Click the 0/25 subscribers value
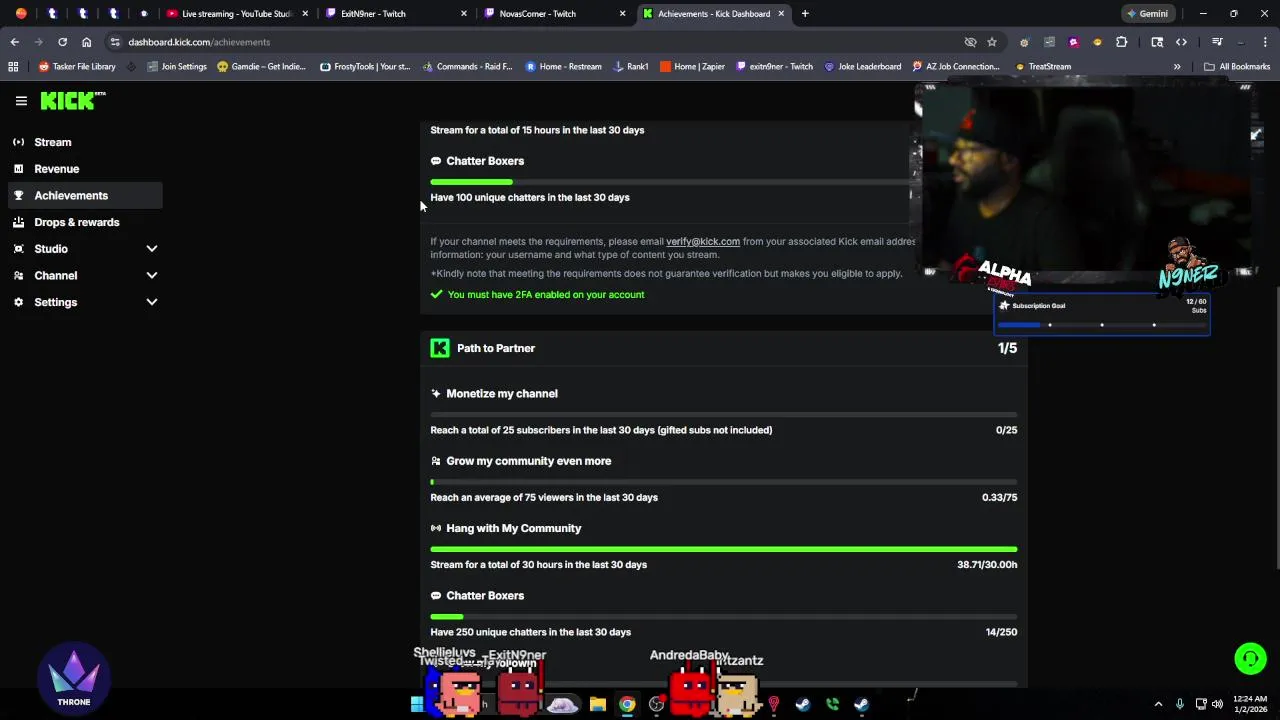Viewport: 1280px width, 720px height. (1006, 430)
